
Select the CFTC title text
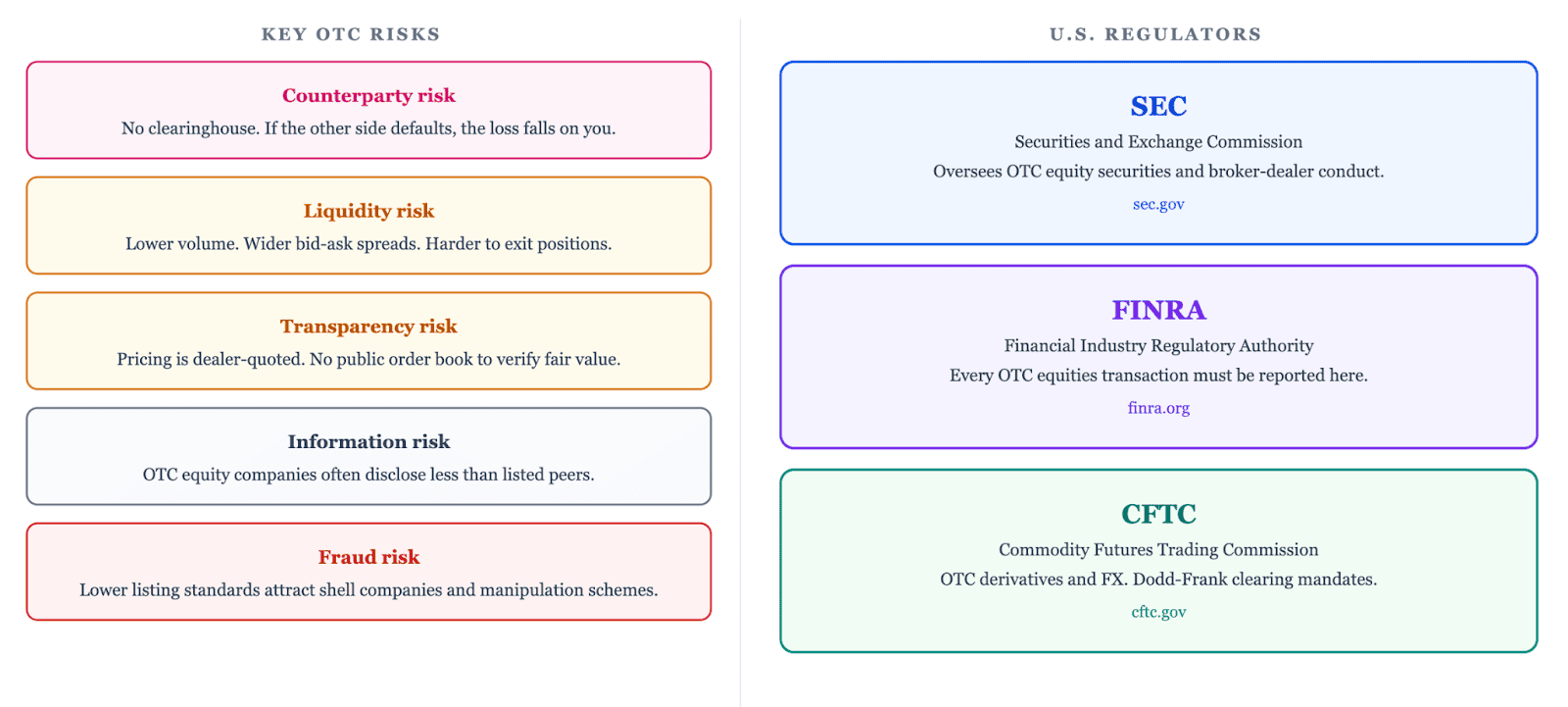tap(1158, 514)
